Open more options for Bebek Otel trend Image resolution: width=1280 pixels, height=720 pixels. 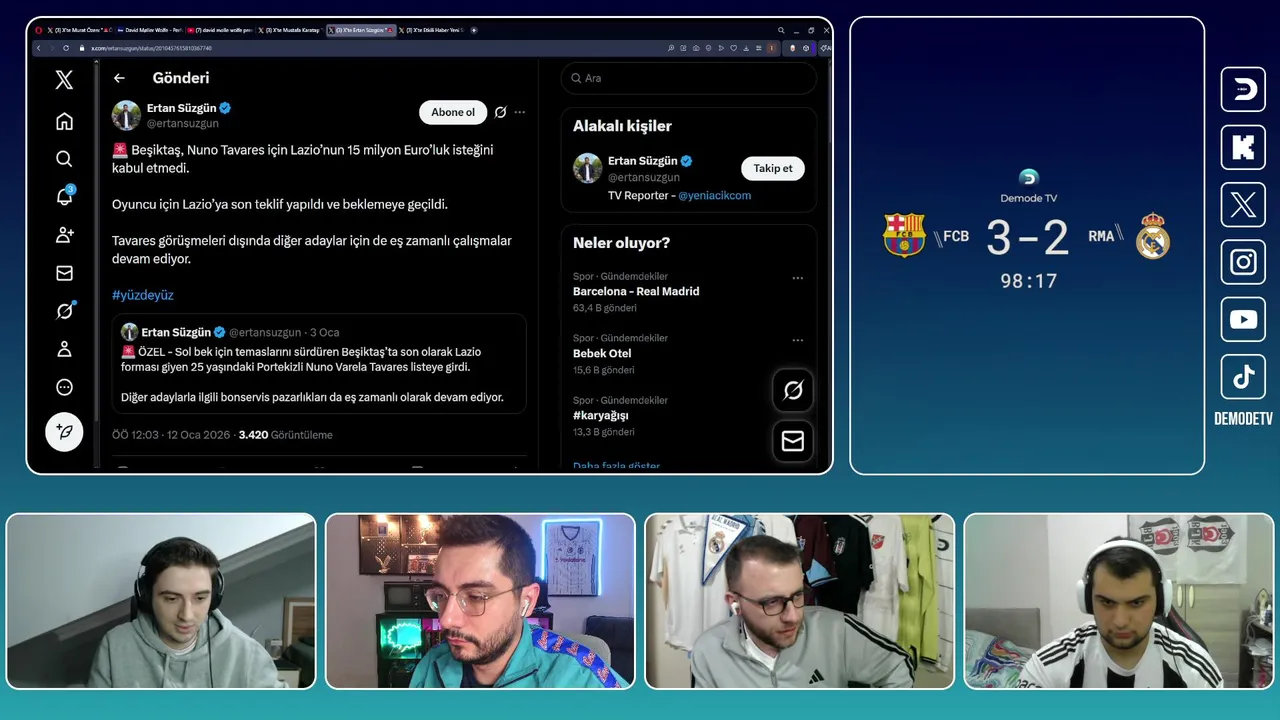click(797, 340)
